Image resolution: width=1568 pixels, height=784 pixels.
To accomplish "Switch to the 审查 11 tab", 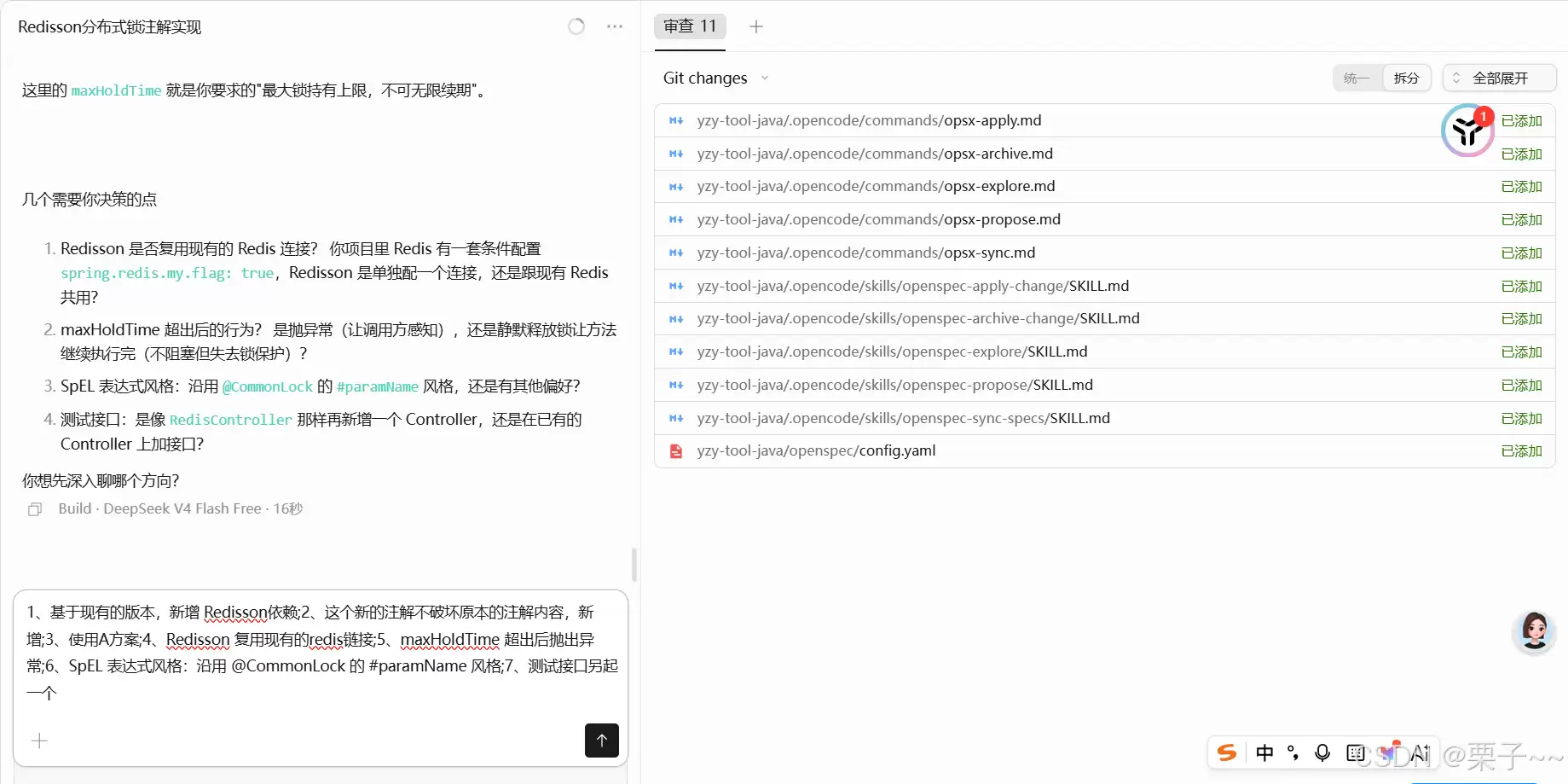I will (x=691, y=26).
